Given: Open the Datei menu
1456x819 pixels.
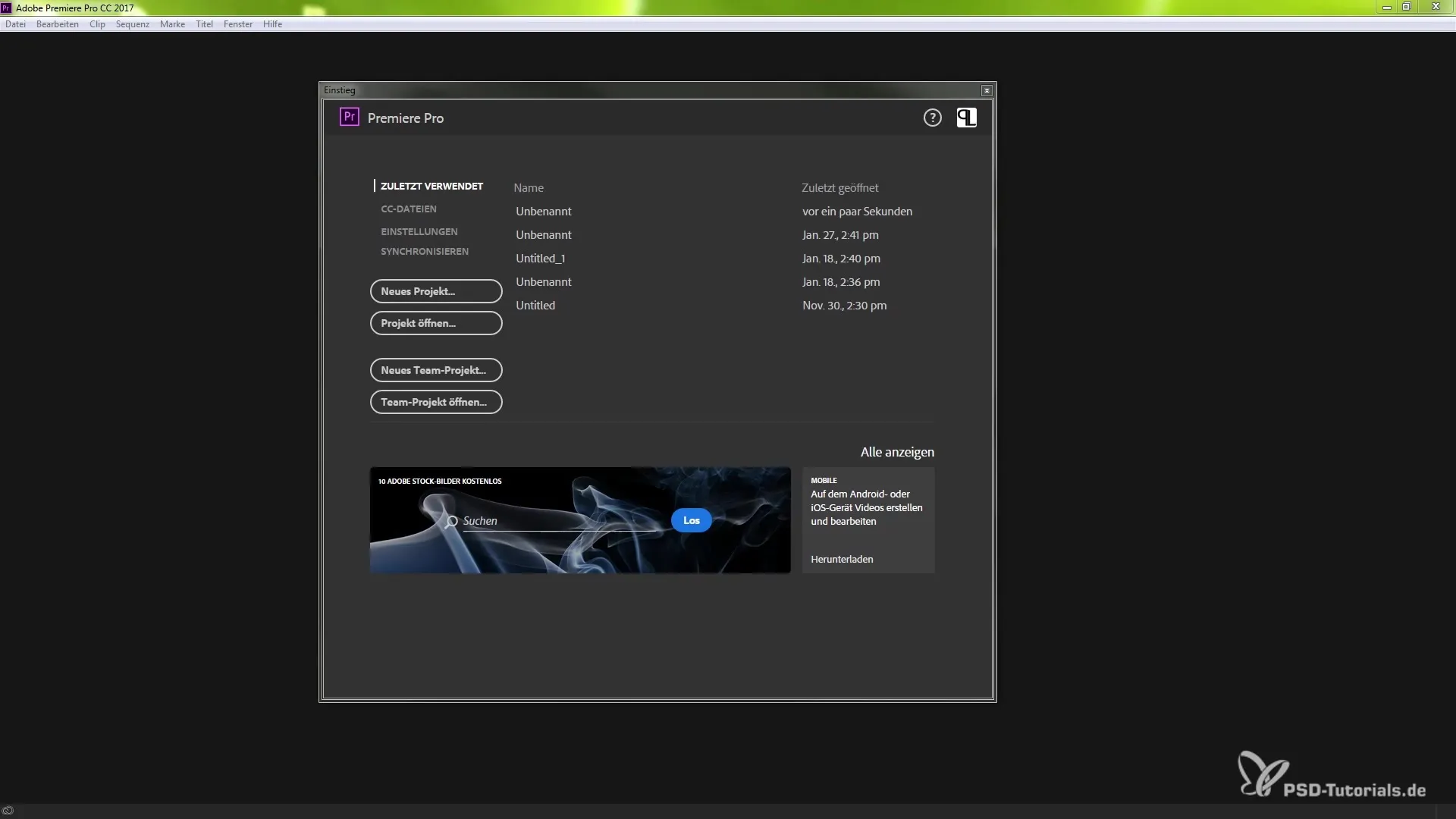Looking at the screenshot, I should pyautogui.click(x=15, y=24).
